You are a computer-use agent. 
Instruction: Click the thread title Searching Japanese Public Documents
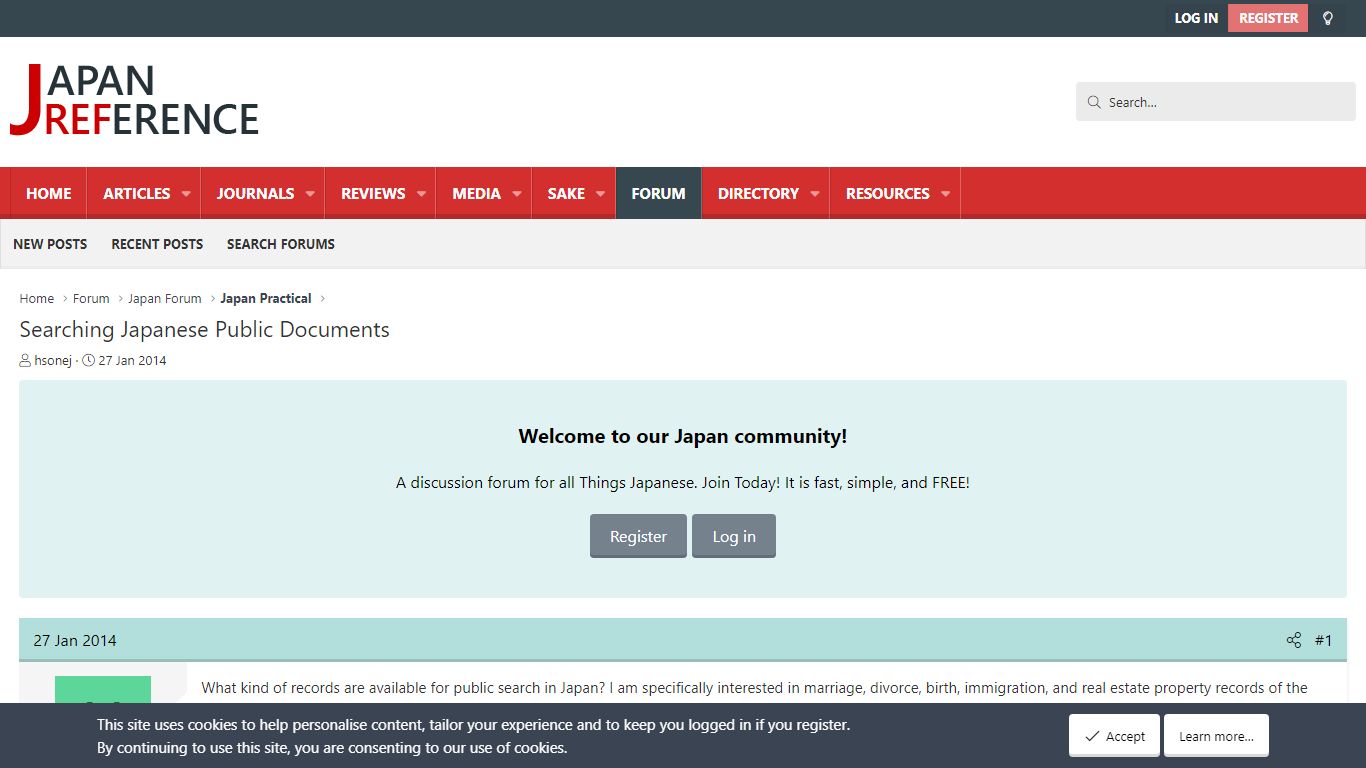pos(205,330)
